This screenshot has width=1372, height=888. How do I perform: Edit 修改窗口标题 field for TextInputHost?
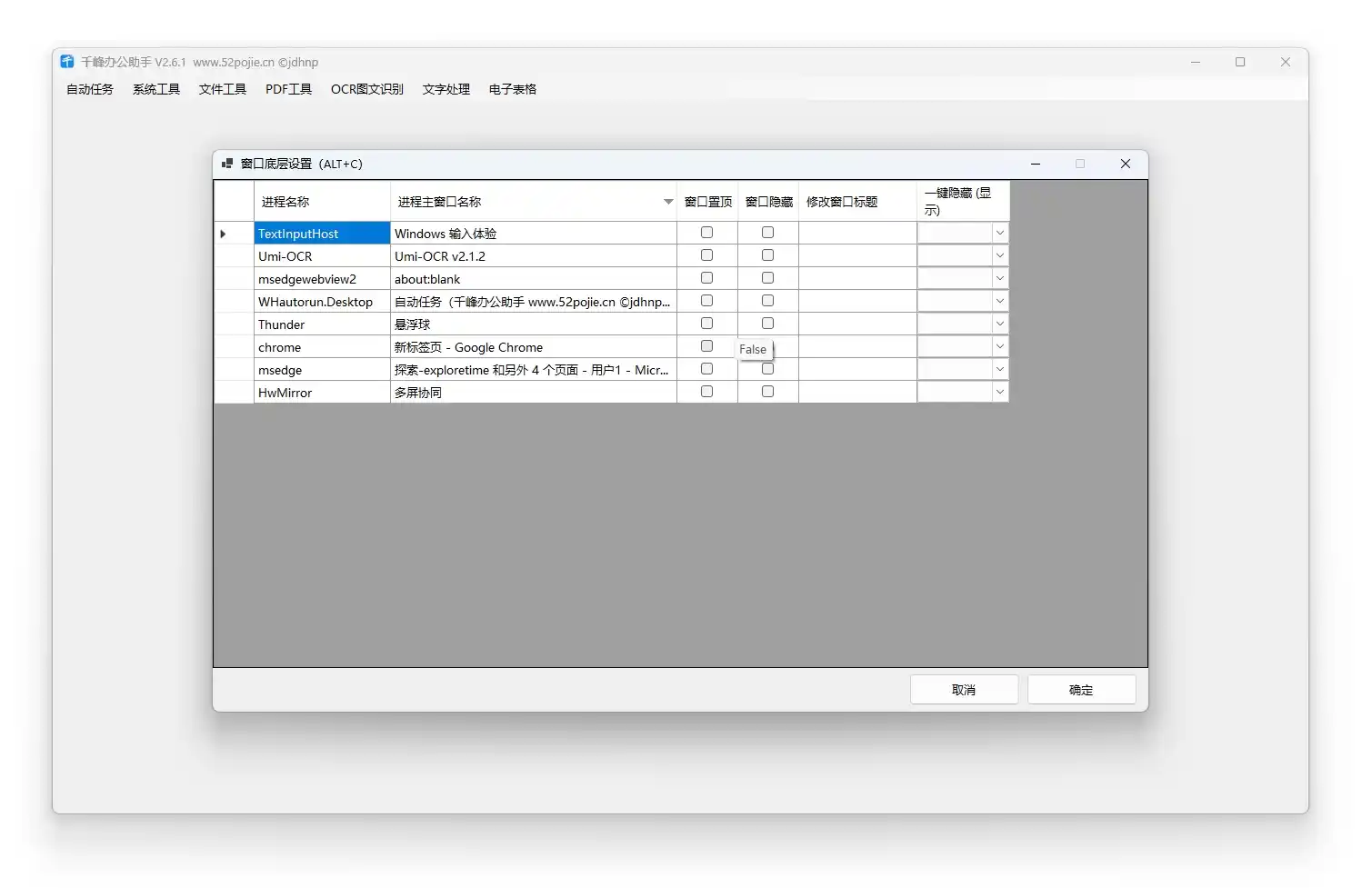click(x=857, y=234)
